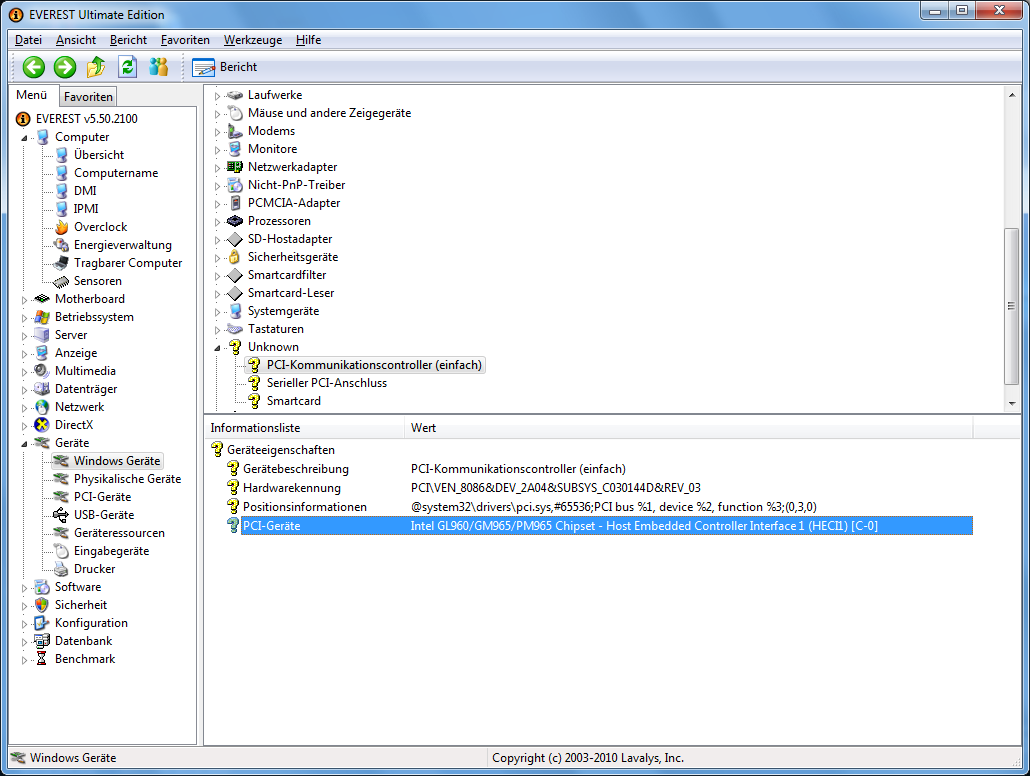Viewport: 1030px width, 776px height.
Task: Click the Informationsliste column header
Action: click(305, 428)
